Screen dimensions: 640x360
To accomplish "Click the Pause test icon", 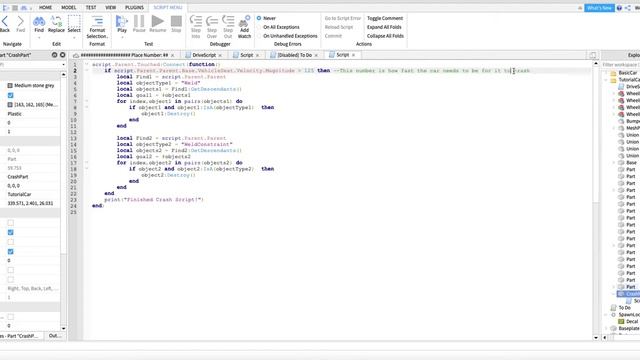I will coord(139,21).
